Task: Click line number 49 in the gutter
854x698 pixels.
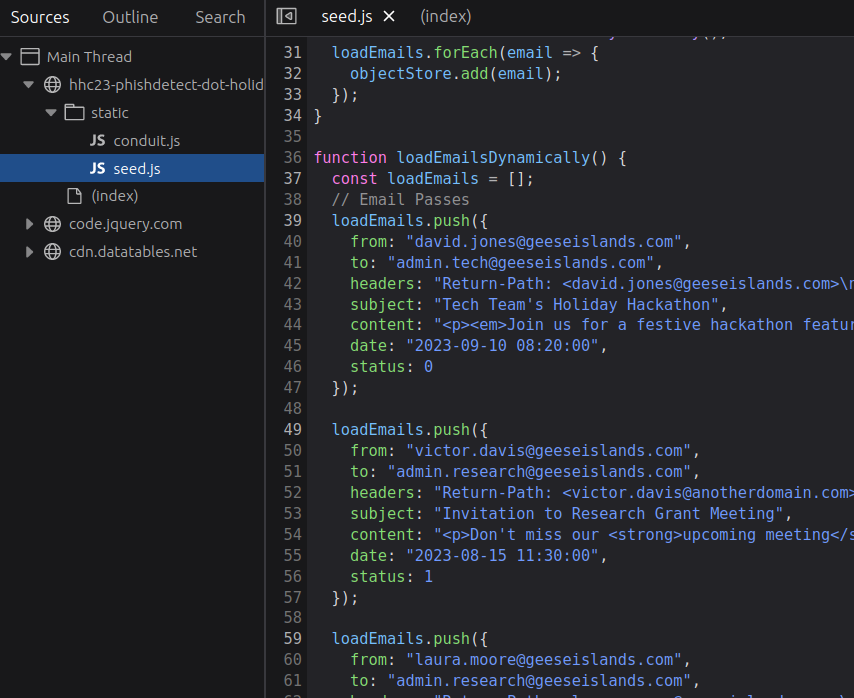Action: (x=292, y=430)
